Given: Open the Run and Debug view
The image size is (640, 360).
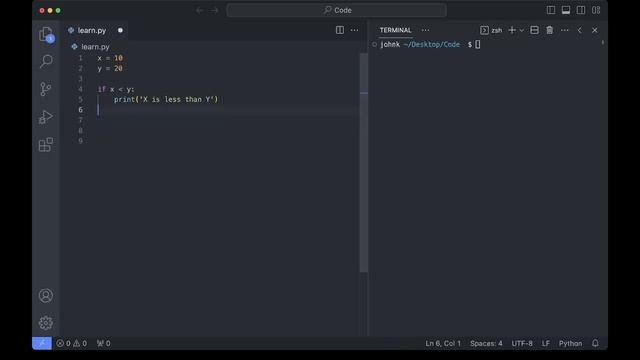Looking at the screenshot, I should 46,117.
